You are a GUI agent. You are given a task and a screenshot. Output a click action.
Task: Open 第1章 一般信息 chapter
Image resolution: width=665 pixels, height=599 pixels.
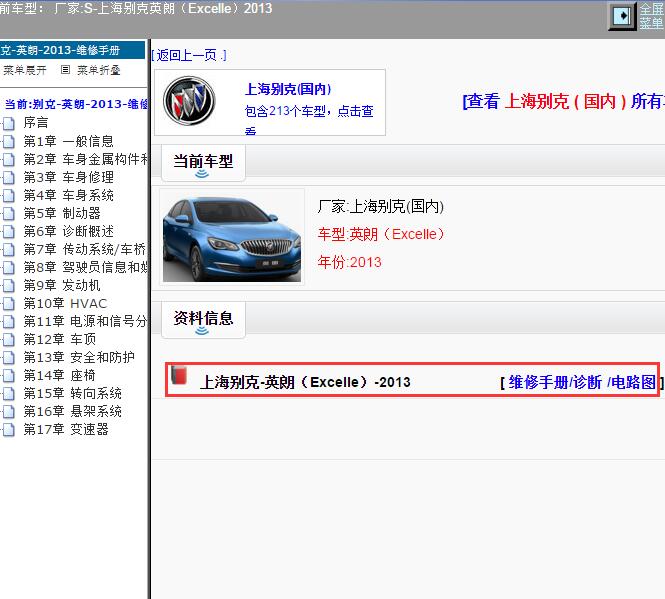tap(68, 141)
